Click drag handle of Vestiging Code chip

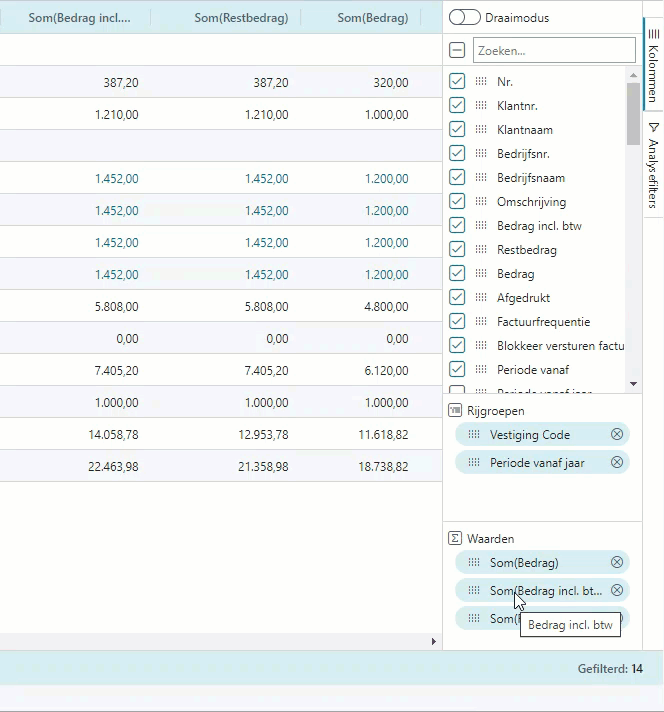coord(474,435)
